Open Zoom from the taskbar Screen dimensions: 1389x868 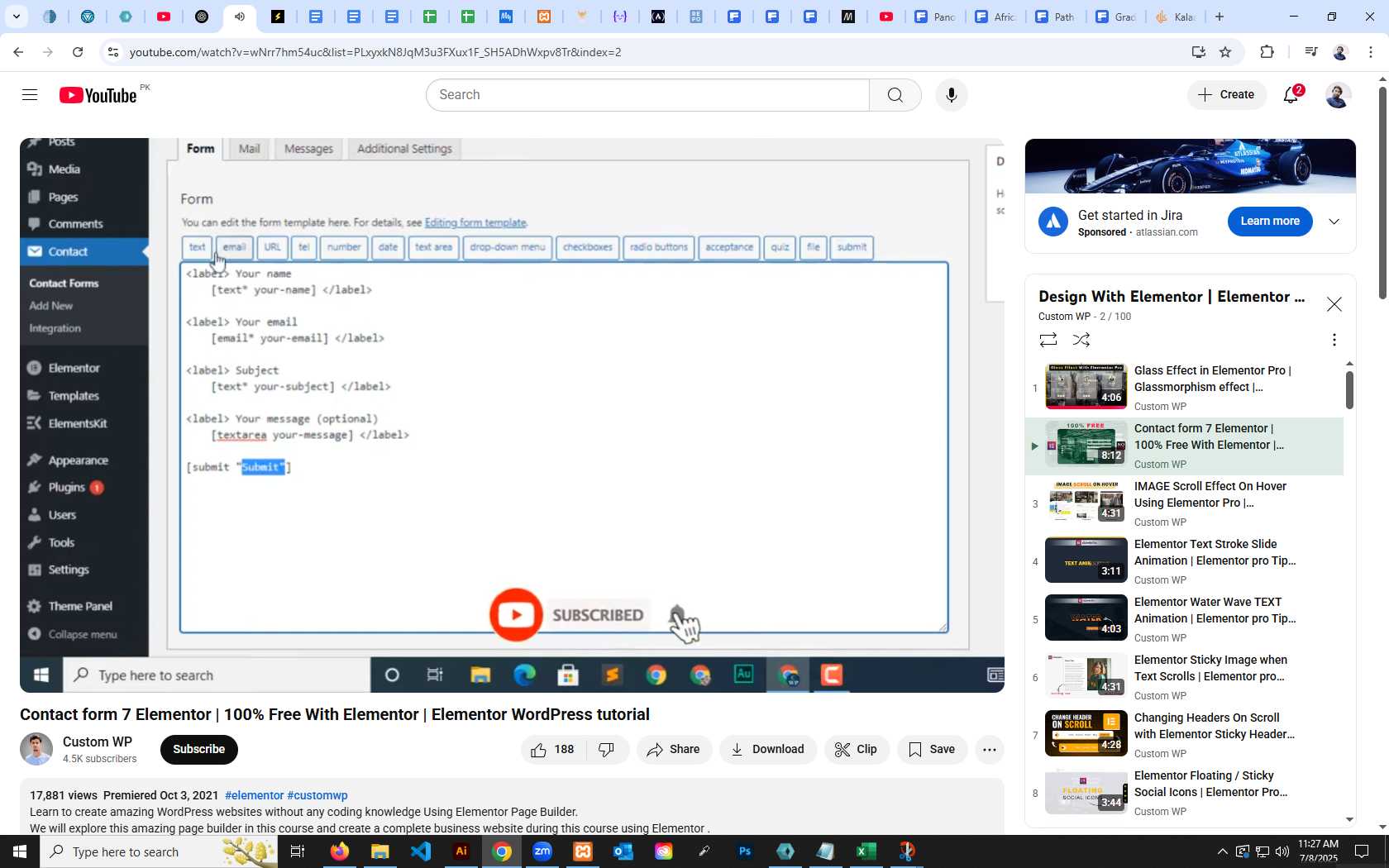point(542,851)
